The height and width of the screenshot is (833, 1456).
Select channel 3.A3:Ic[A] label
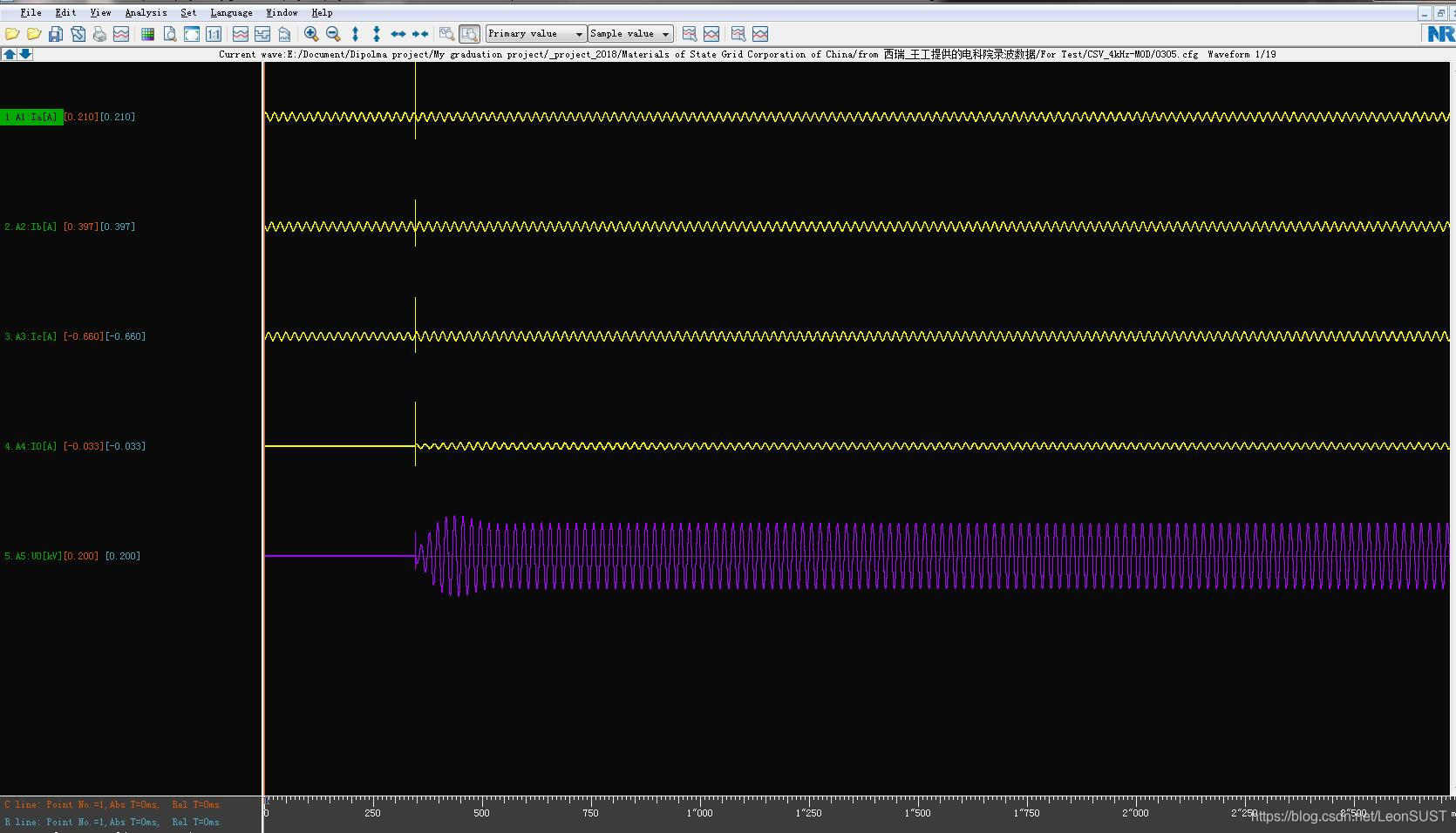pyautogui.click(x=31, y=336)
